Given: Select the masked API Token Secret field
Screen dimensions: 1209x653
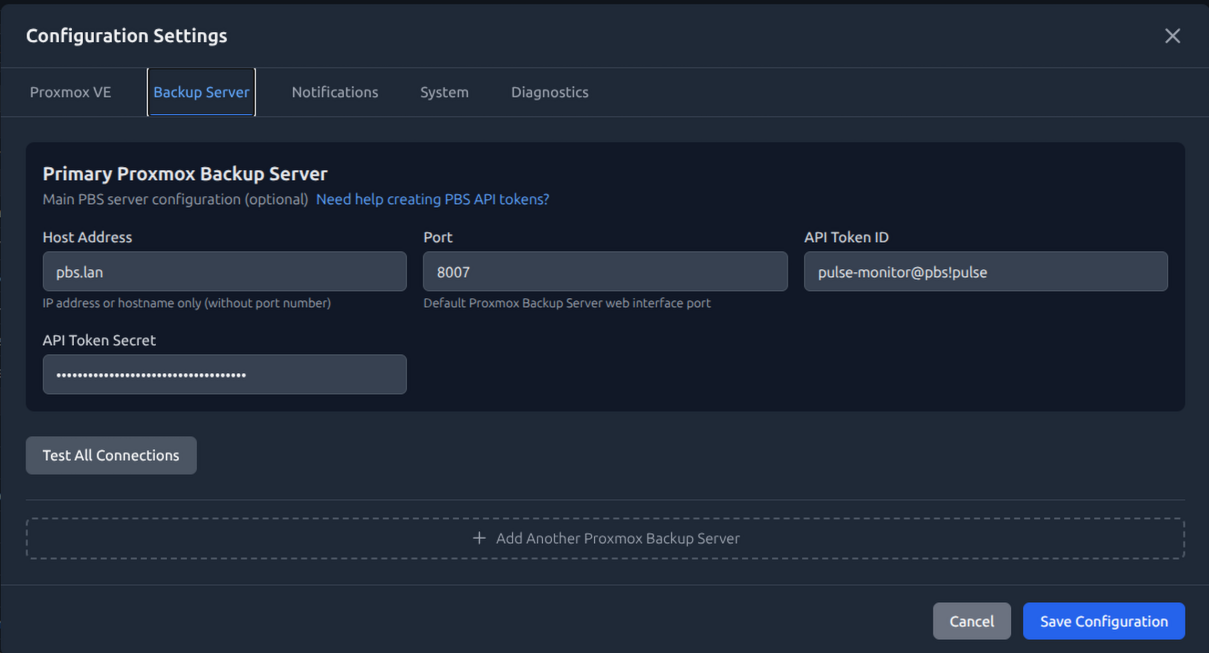Looking at the screenshot, I should [x=224, y=375].
